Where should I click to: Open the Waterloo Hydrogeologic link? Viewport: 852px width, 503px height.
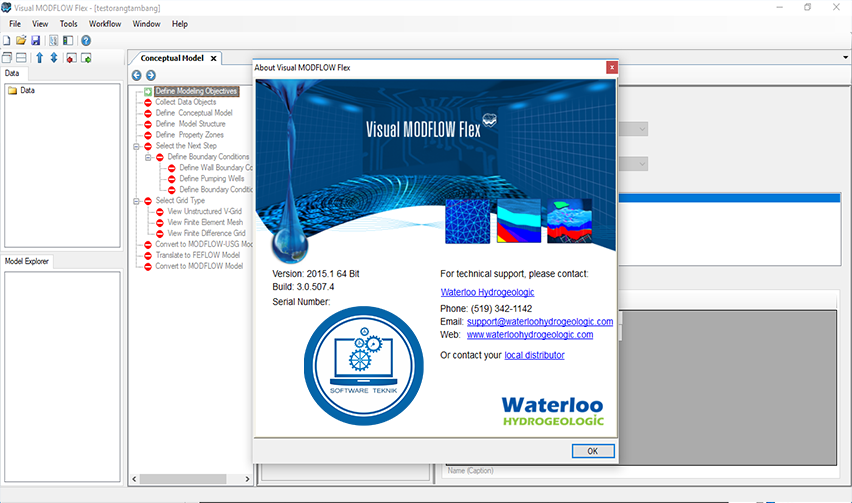click(x=487, y=292)
